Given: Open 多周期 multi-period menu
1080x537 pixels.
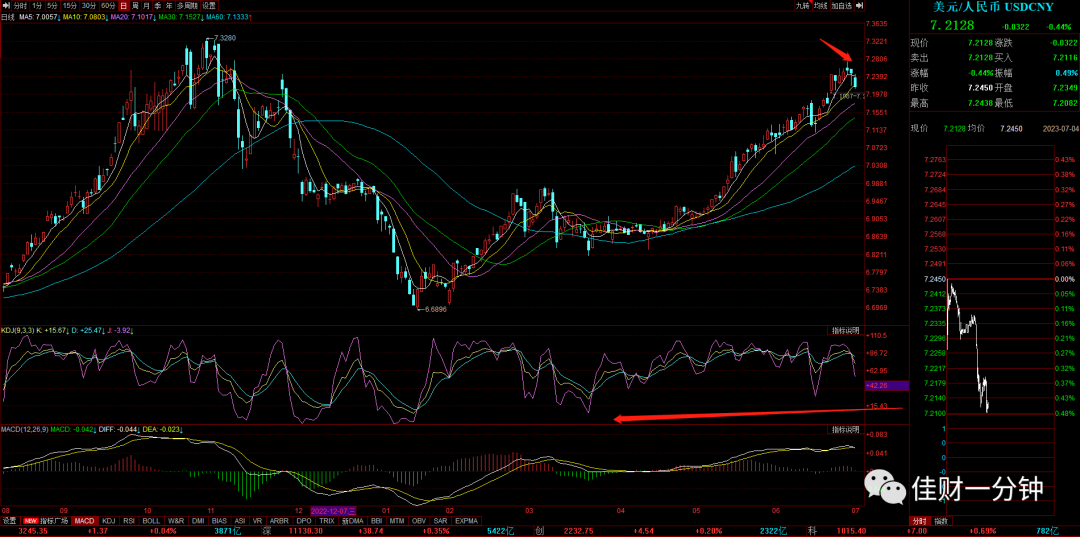Looking at the screenshot, I should (187, 6).
